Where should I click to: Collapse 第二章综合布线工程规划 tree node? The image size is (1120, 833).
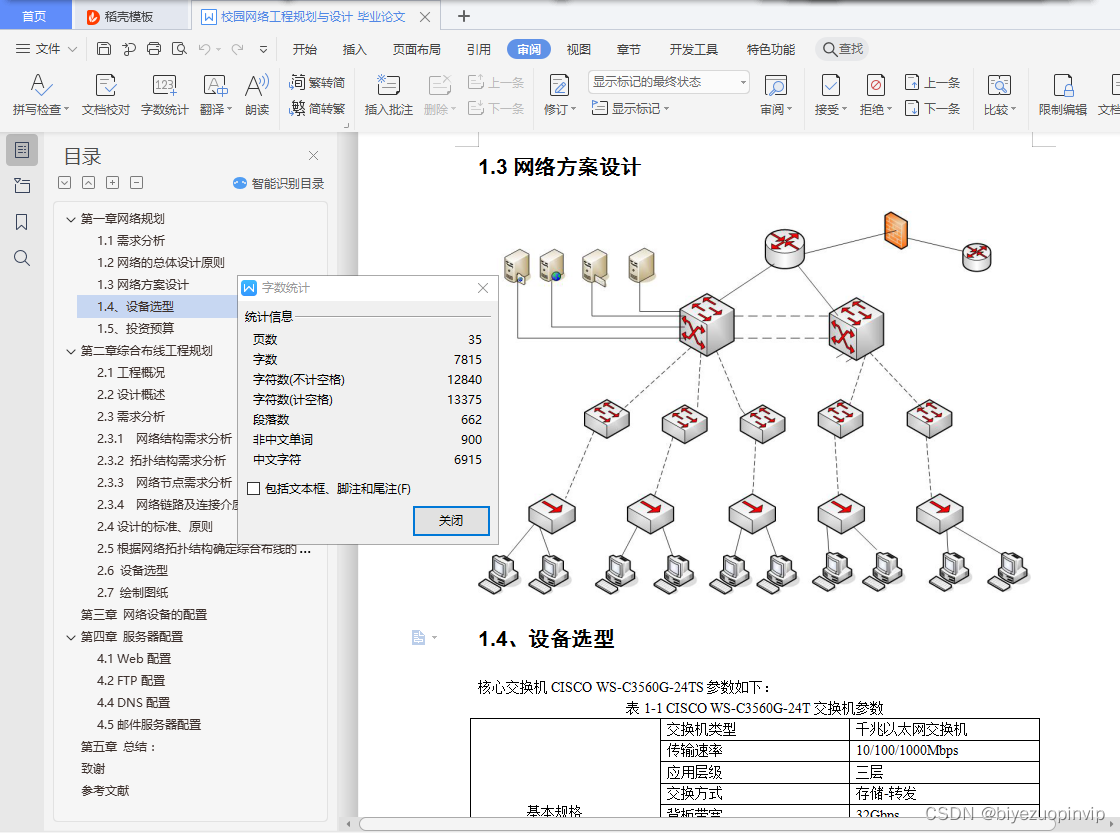pos(71,351)
